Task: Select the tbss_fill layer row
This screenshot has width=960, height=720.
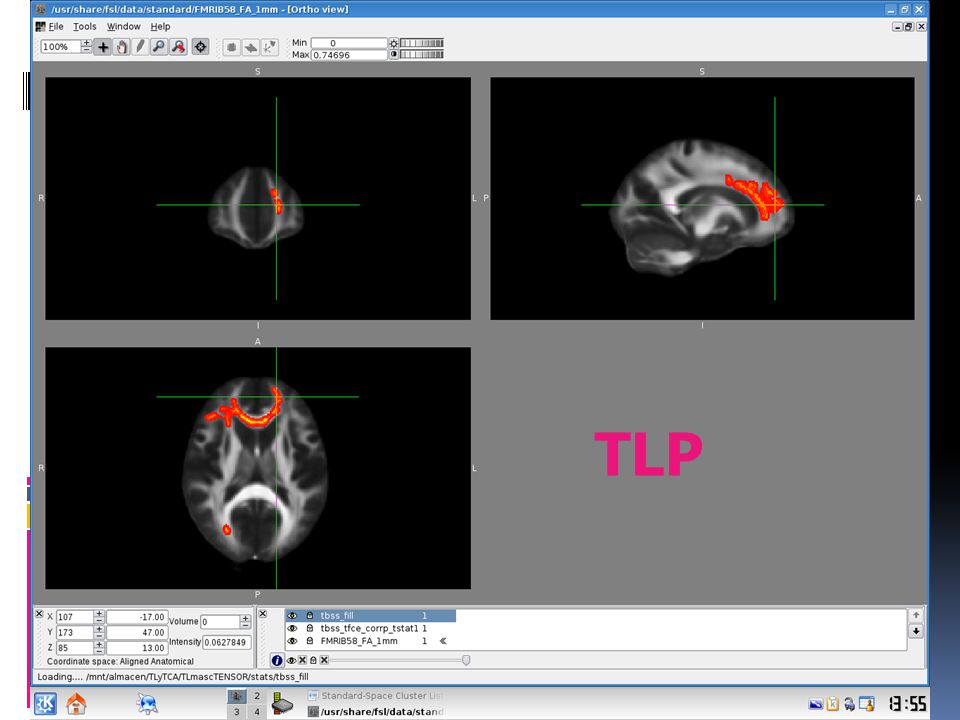Action: click(370, 615)
